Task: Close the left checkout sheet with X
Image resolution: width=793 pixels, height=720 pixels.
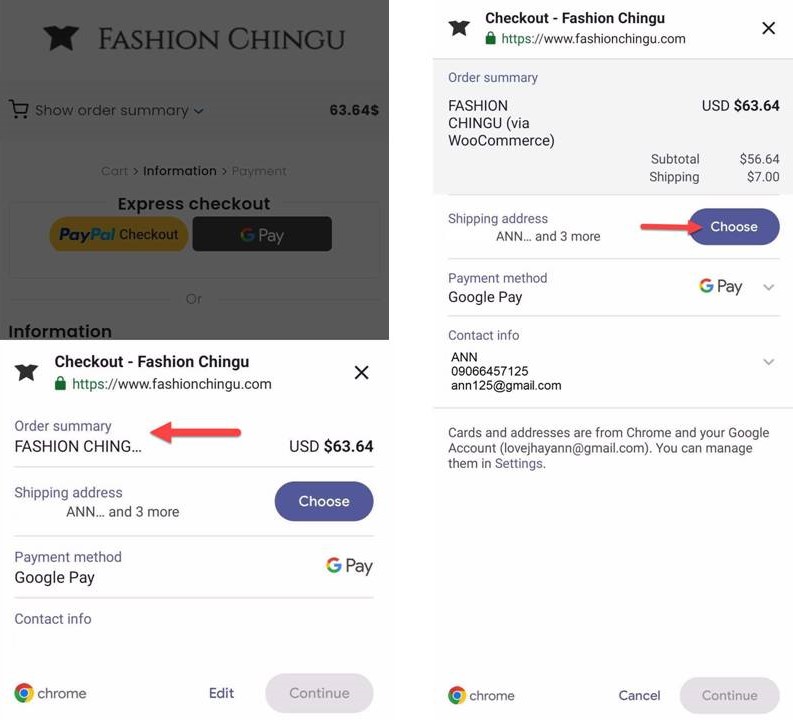Action: click(361, 373)
